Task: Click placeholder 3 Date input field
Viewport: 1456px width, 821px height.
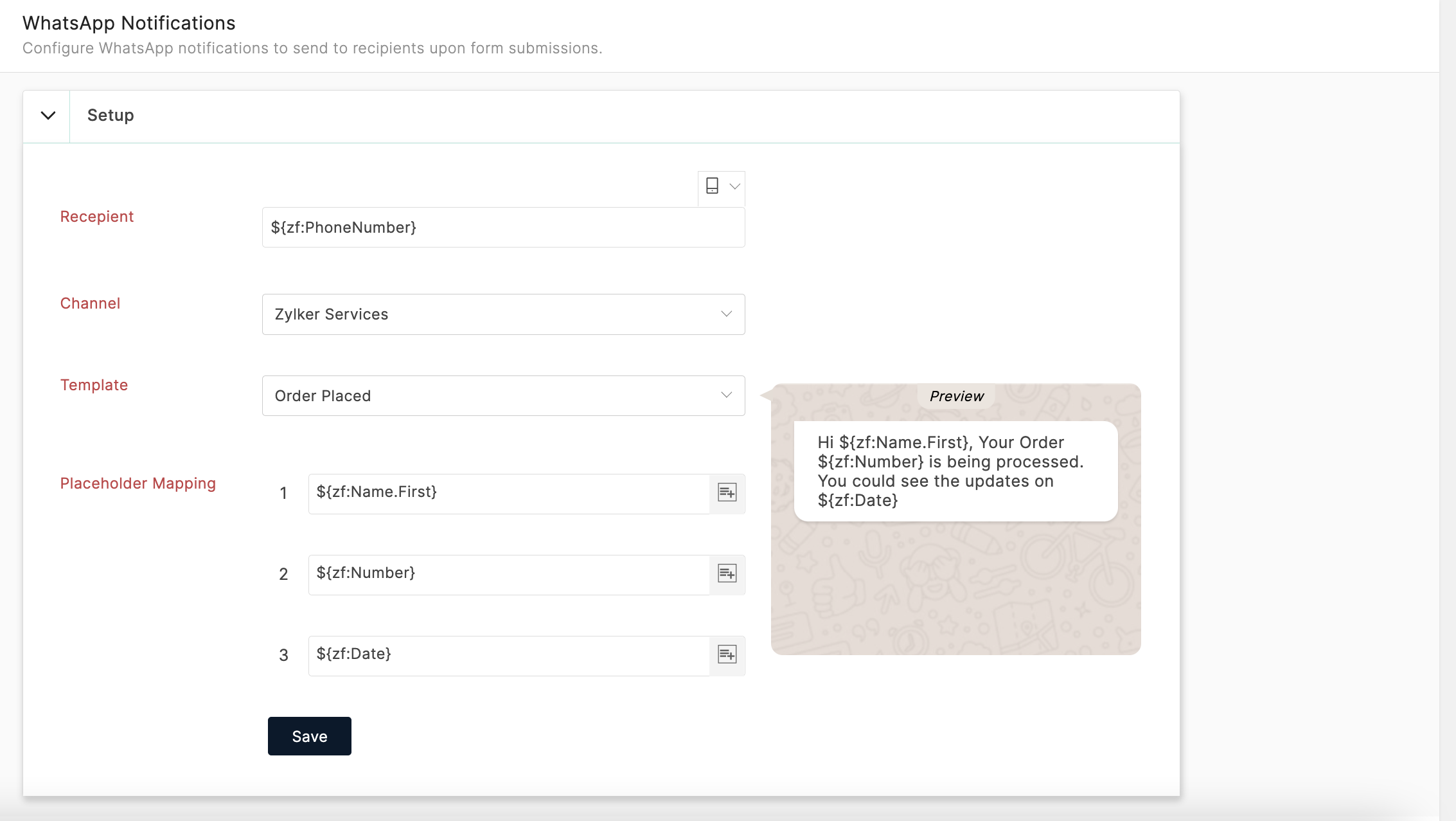Action: (x=508, y=655)
